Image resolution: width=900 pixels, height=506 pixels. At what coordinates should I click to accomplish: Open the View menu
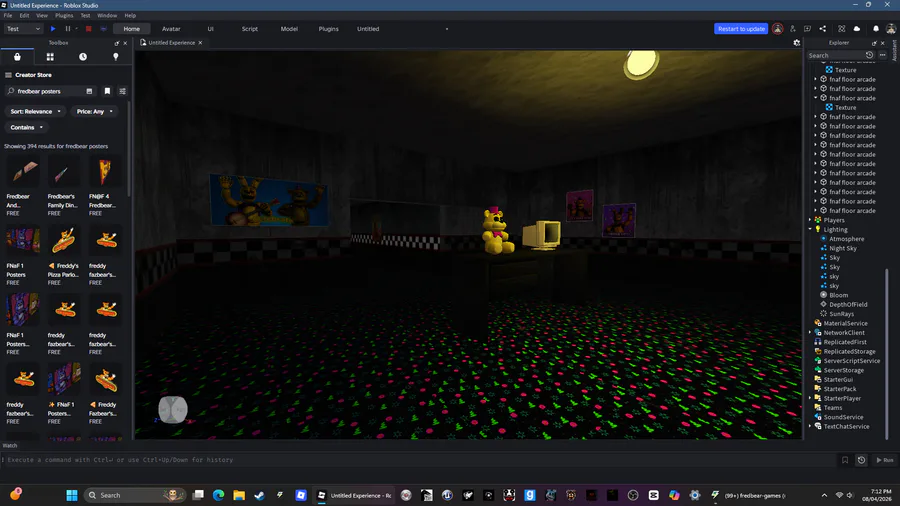42,15
